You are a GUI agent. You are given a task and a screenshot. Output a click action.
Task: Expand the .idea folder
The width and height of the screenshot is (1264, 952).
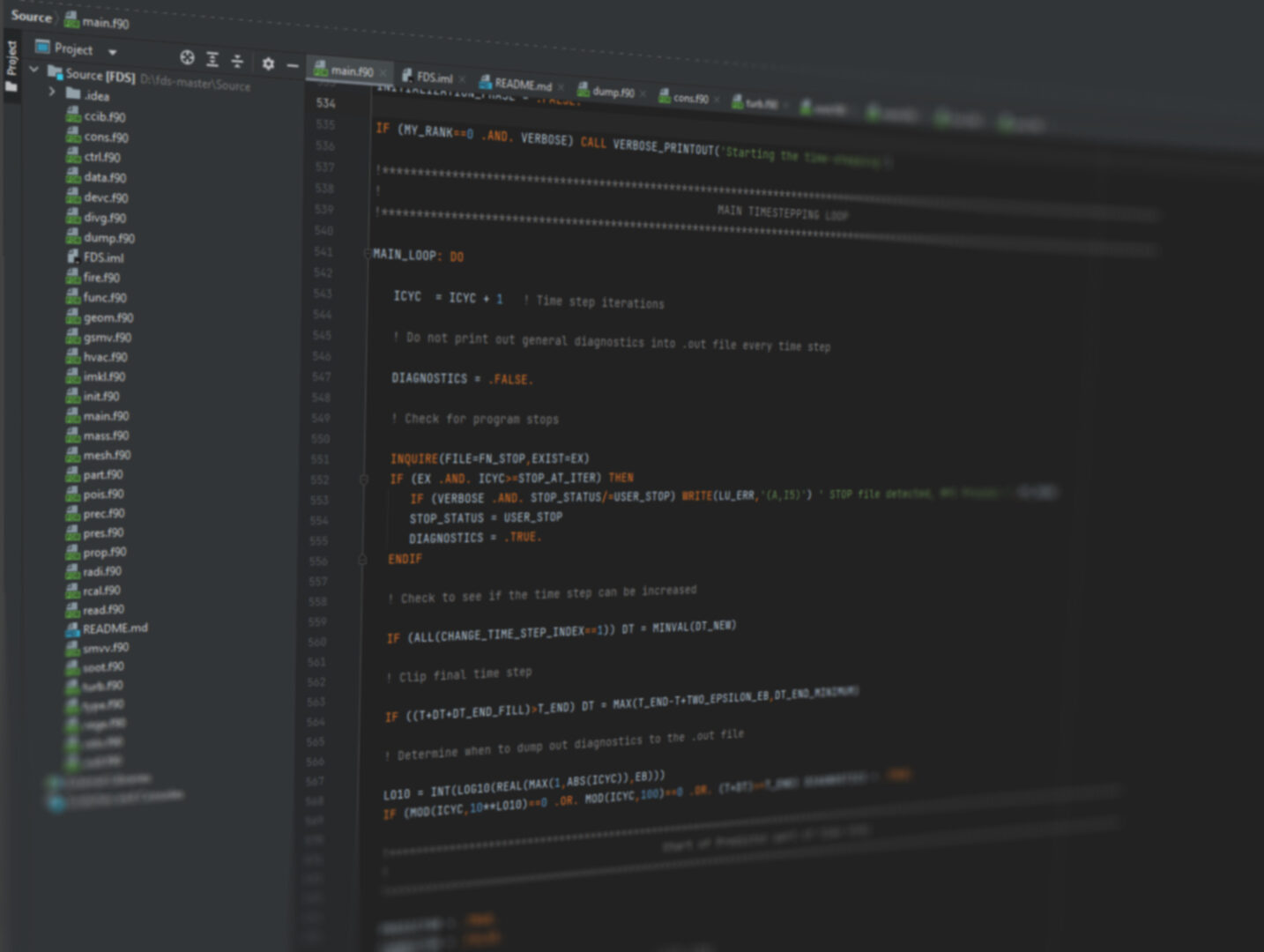pos(52,92)
